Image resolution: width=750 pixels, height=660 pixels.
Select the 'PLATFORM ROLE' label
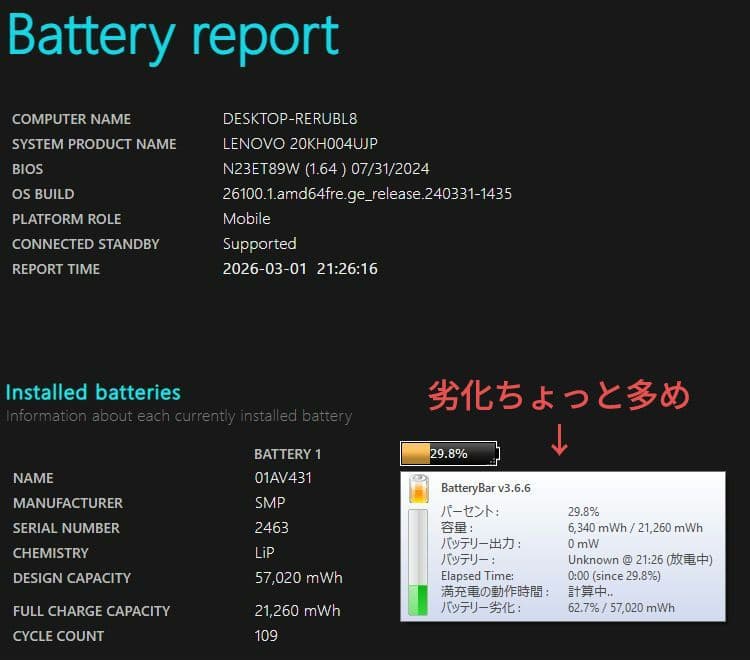[66, 219]
